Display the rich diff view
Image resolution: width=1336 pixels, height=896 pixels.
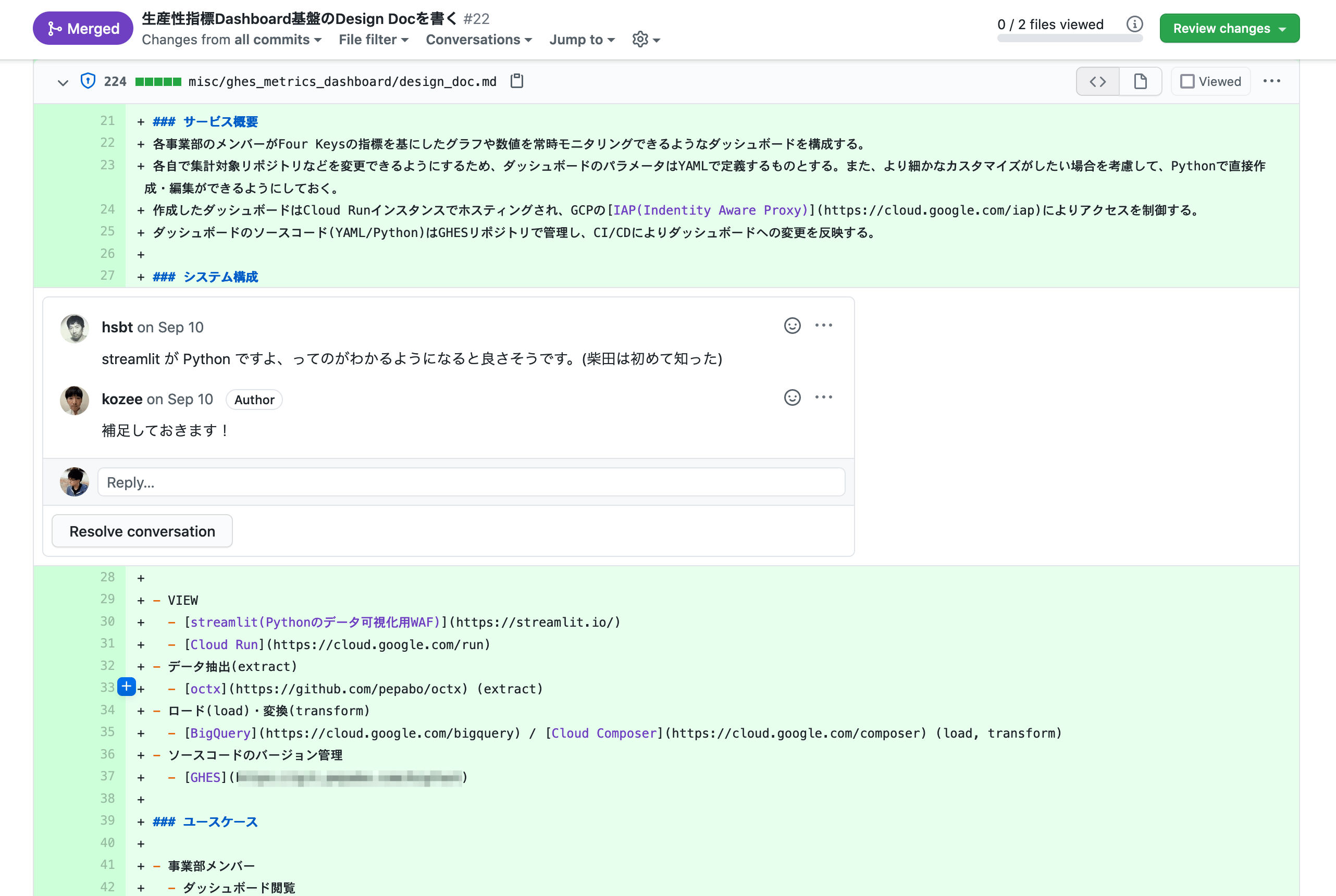[x=1140, y=81]
